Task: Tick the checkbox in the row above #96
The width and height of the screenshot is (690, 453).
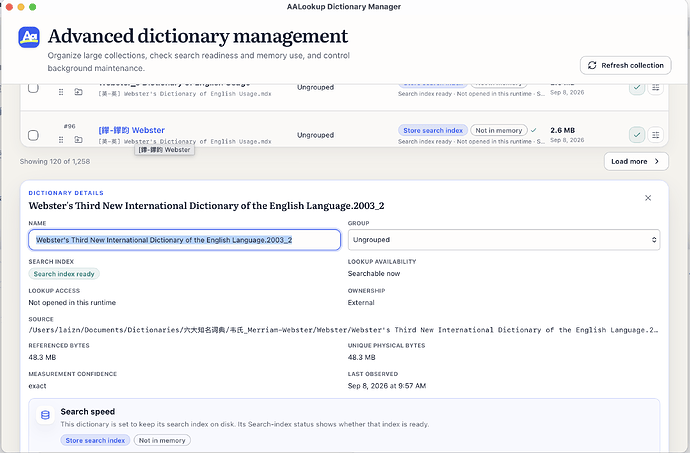Action: pyautogui.click(x=33, y=88)
